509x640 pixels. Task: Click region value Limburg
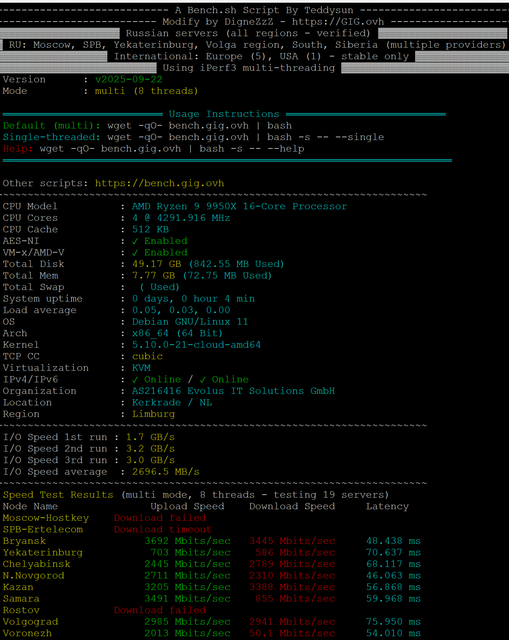click(153, 414)
